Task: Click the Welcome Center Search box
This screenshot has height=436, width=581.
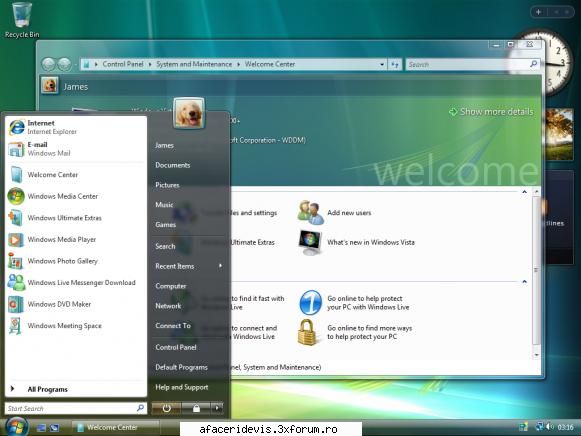Action: (472, 64)
